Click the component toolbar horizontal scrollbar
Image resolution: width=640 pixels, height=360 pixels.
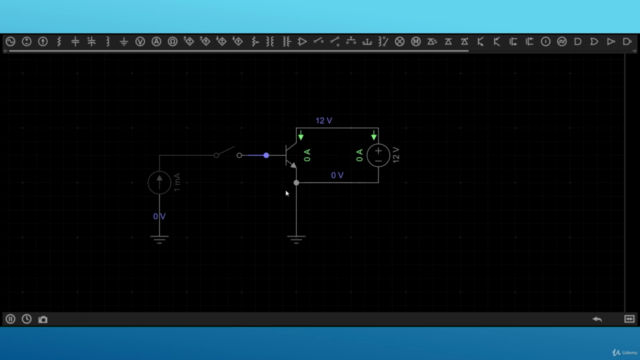click(x=238, y=51)
